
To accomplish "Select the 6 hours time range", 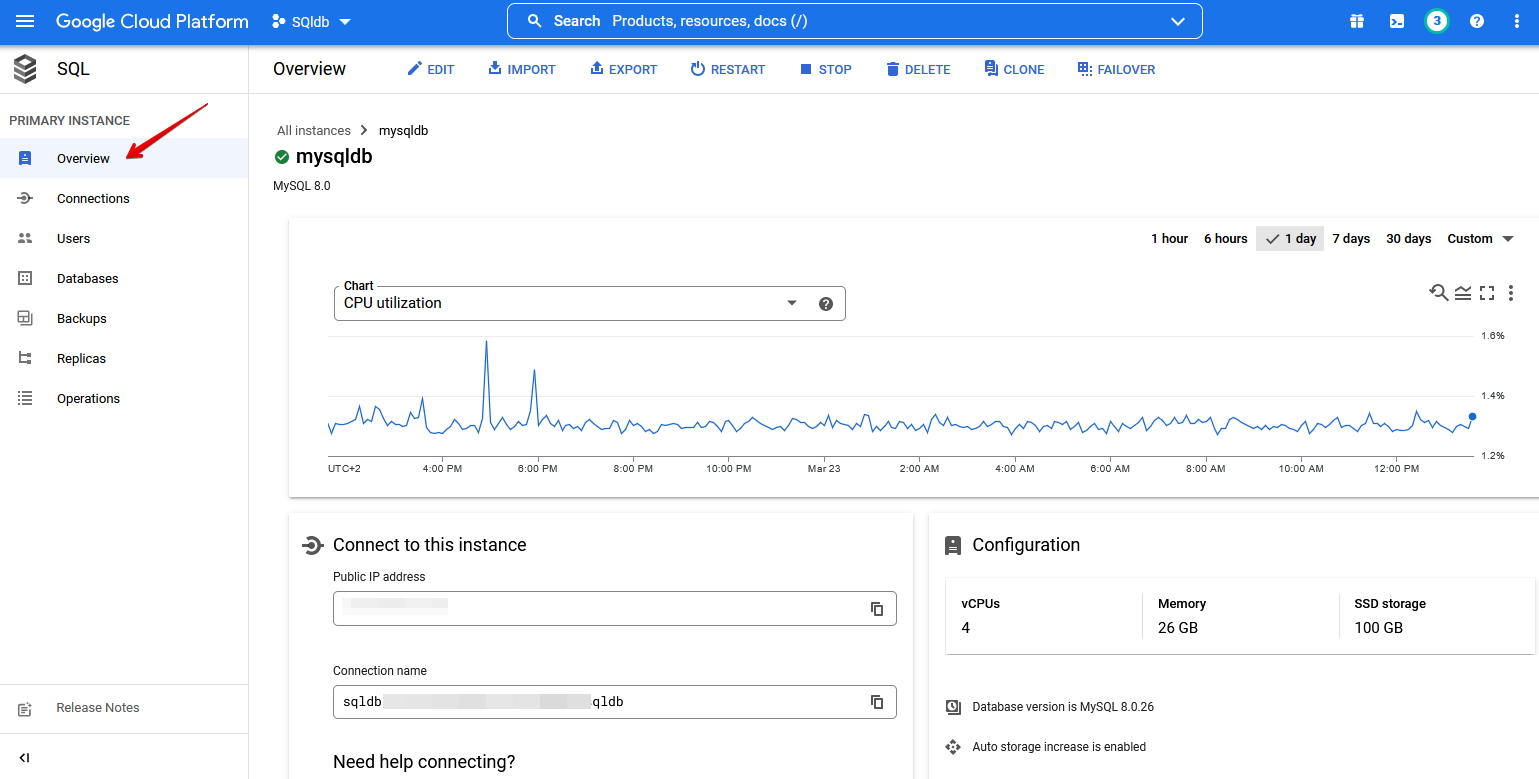I will point(1225,239).
